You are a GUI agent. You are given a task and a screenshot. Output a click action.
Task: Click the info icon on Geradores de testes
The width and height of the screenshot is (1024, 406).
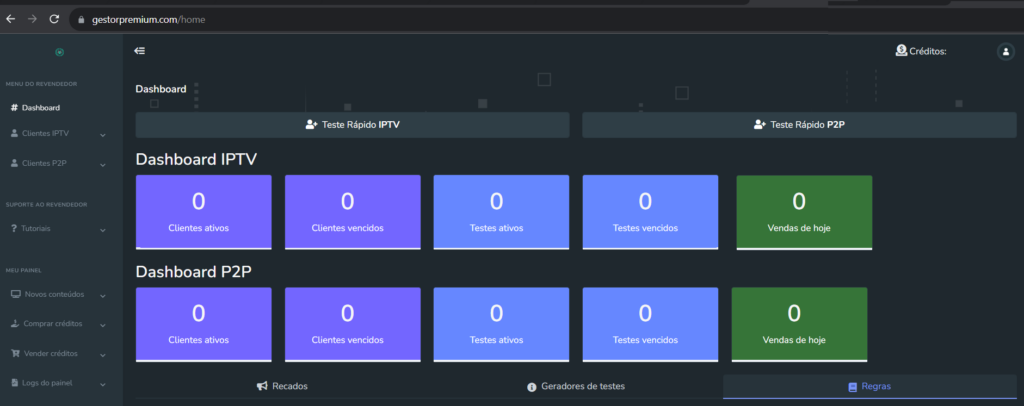click(532, 387)
